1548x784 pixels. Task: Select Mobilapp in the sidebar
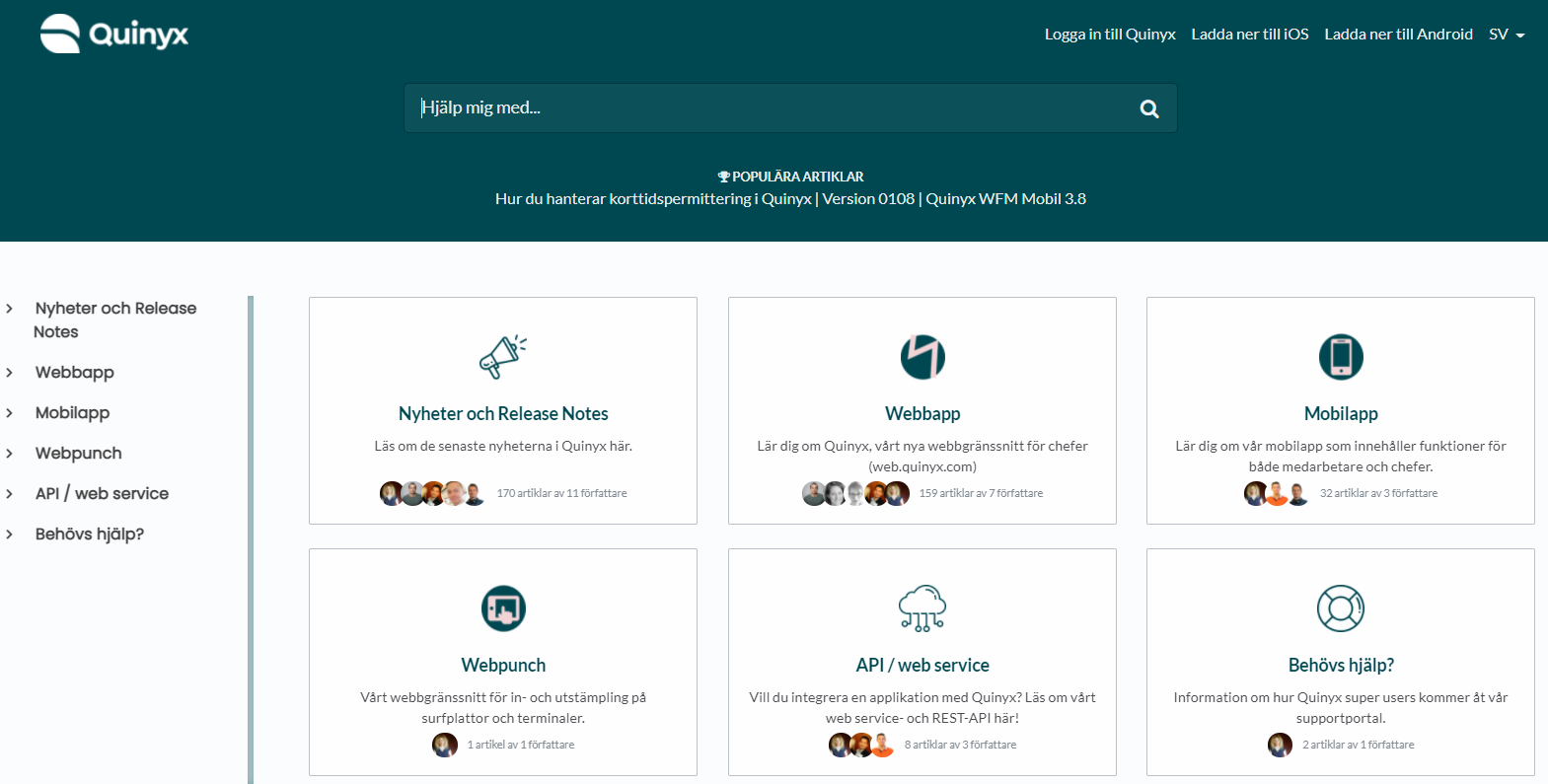click(73, 413)
